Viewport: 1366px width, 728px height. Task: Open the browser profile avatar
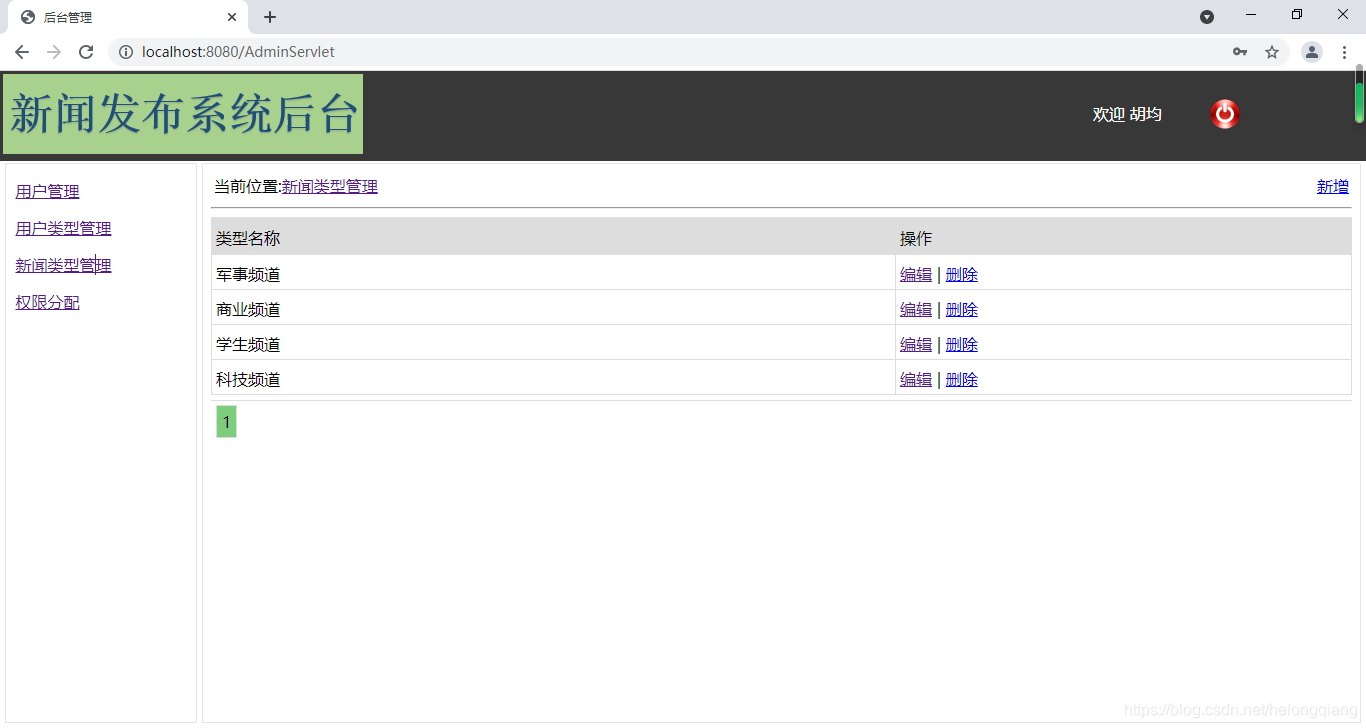(1311, 51)
